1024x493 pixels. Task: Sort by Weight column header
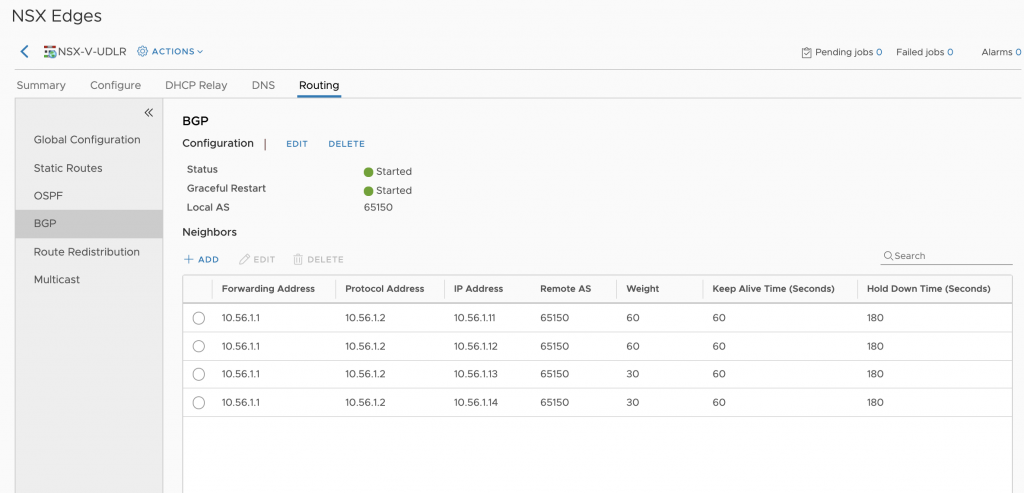[643, 289]
